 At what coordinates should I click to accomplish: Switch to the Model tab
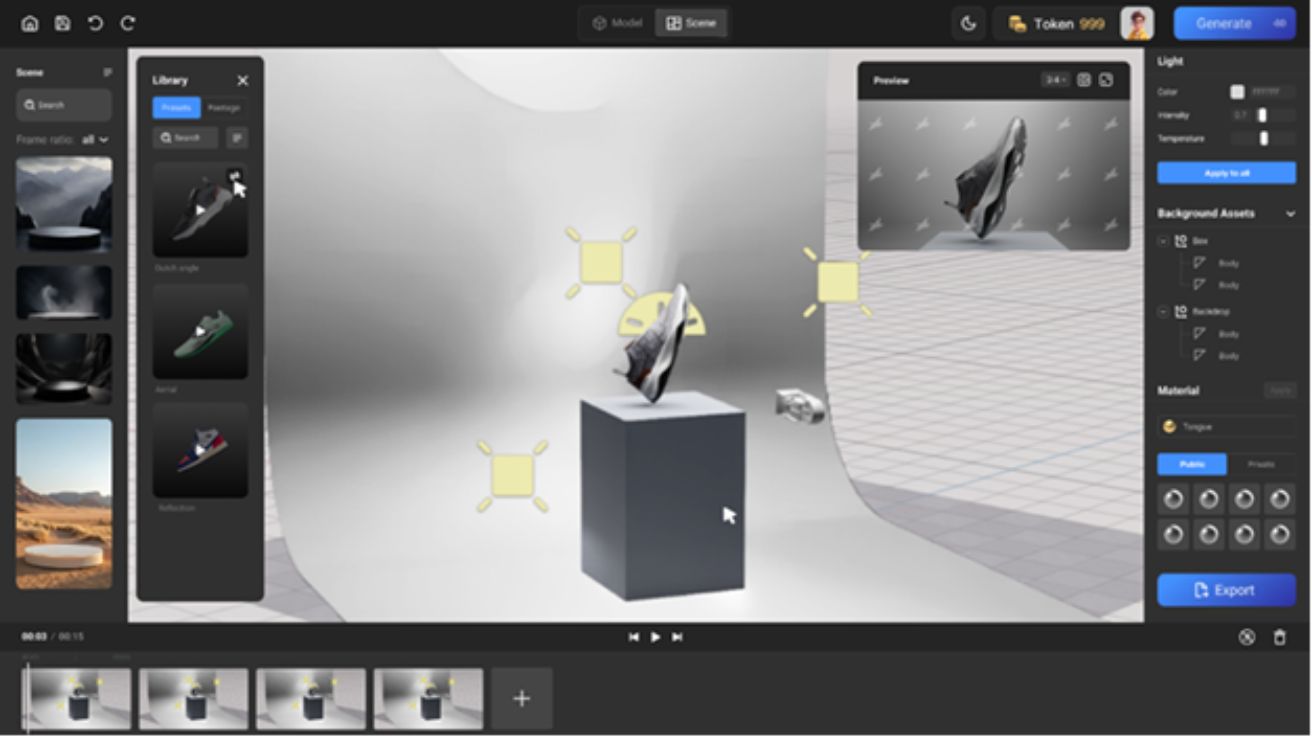coord(617,23)
